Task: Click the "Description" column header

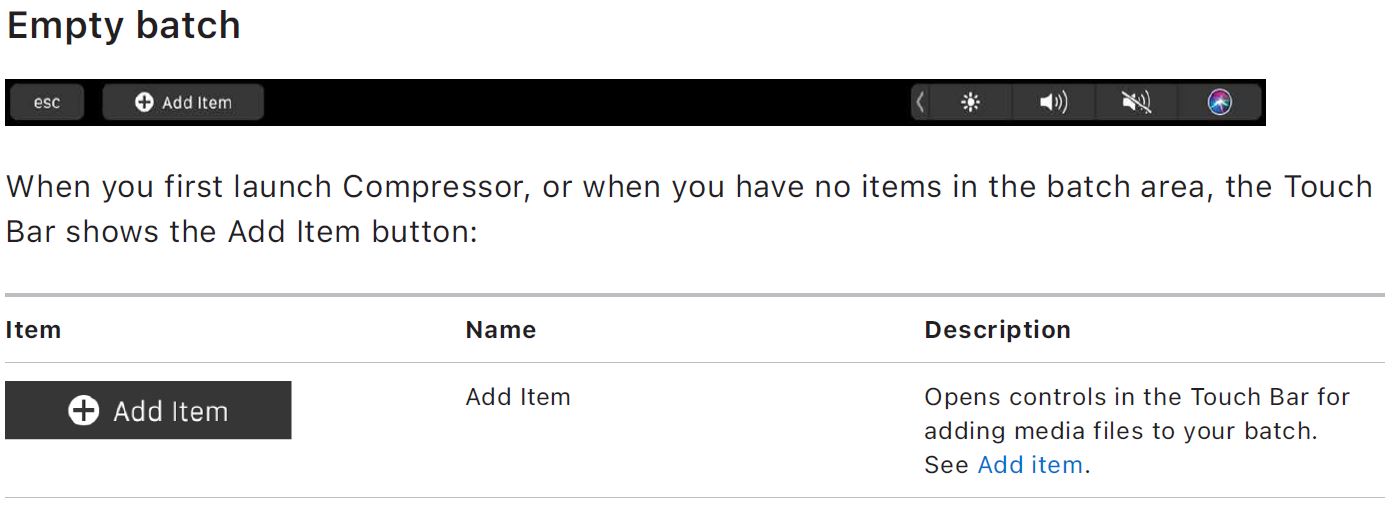Action: pos(997,330)
